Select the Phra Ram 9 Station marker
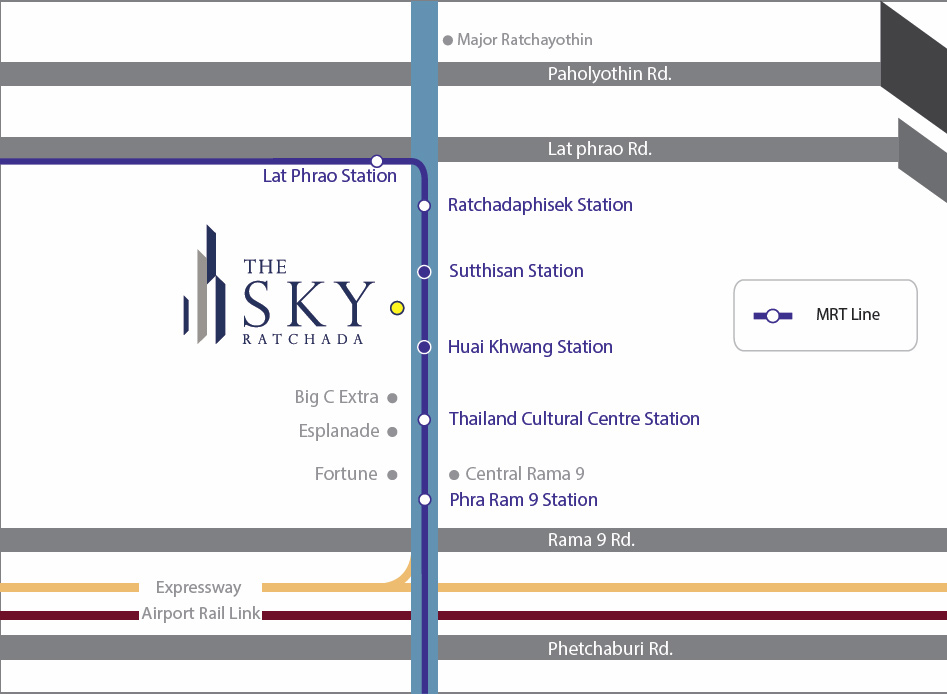Viewport: 947px width, 694px height. (424, 499)
